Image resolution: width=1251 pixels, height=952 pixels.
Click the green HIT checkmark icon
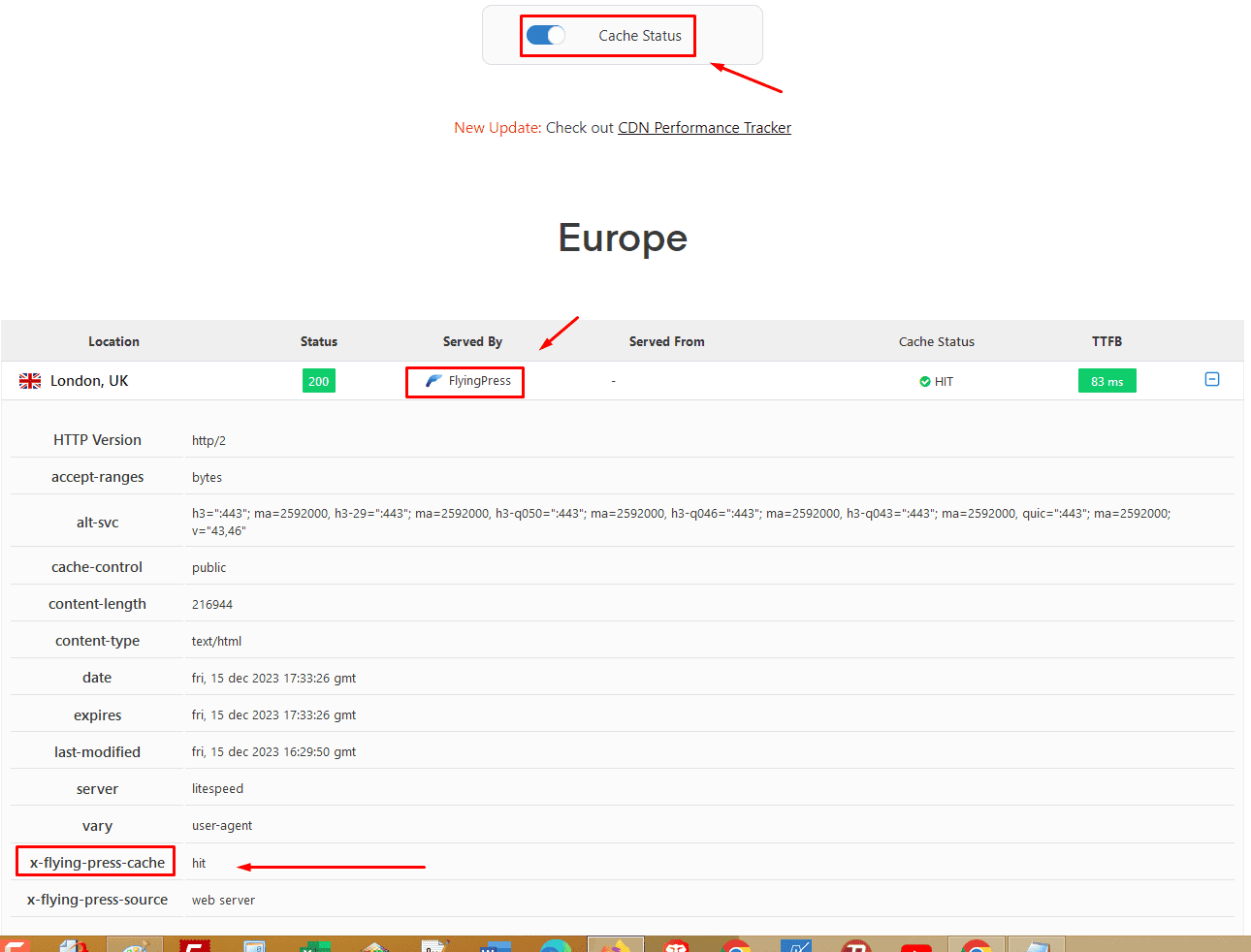point(925,382)
